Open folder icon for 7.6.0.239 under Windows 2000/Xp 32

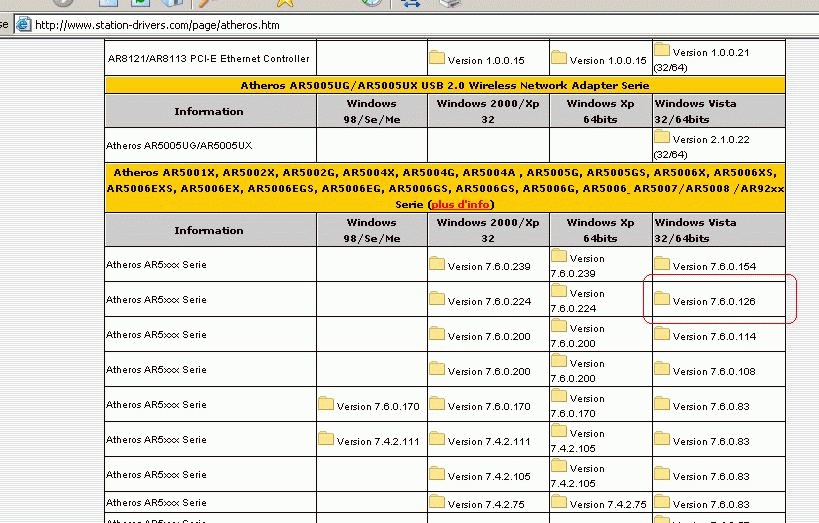coord(437,263)
